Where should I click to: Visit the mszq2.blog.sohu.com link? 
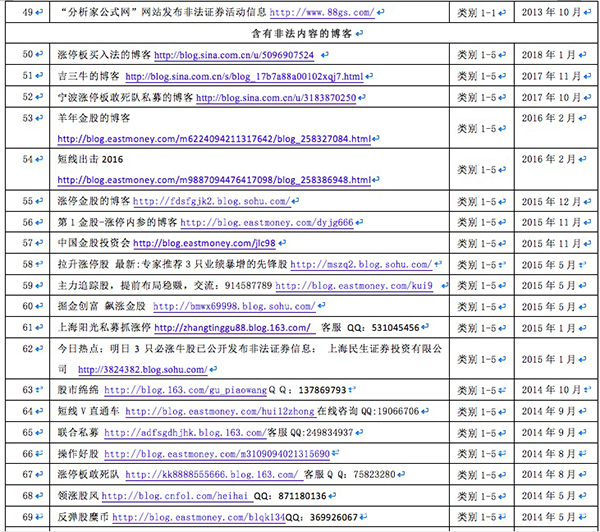[x=361, y=264]
